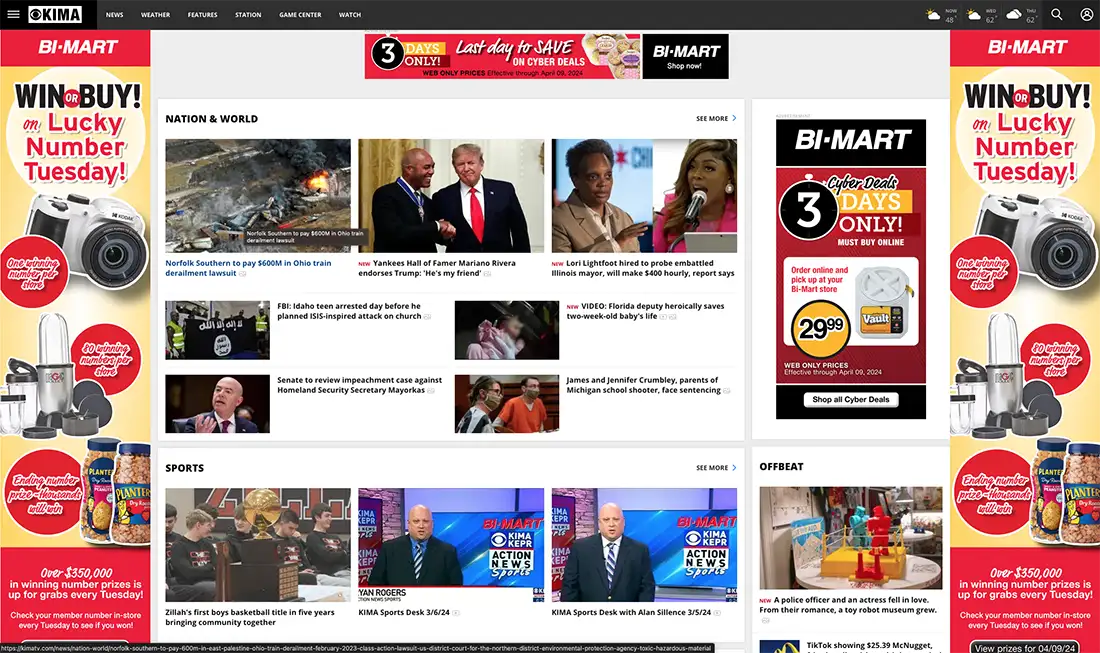Click the McNugget story thumbnail
The image size is (1100, 653).
[x=779, y=646]
